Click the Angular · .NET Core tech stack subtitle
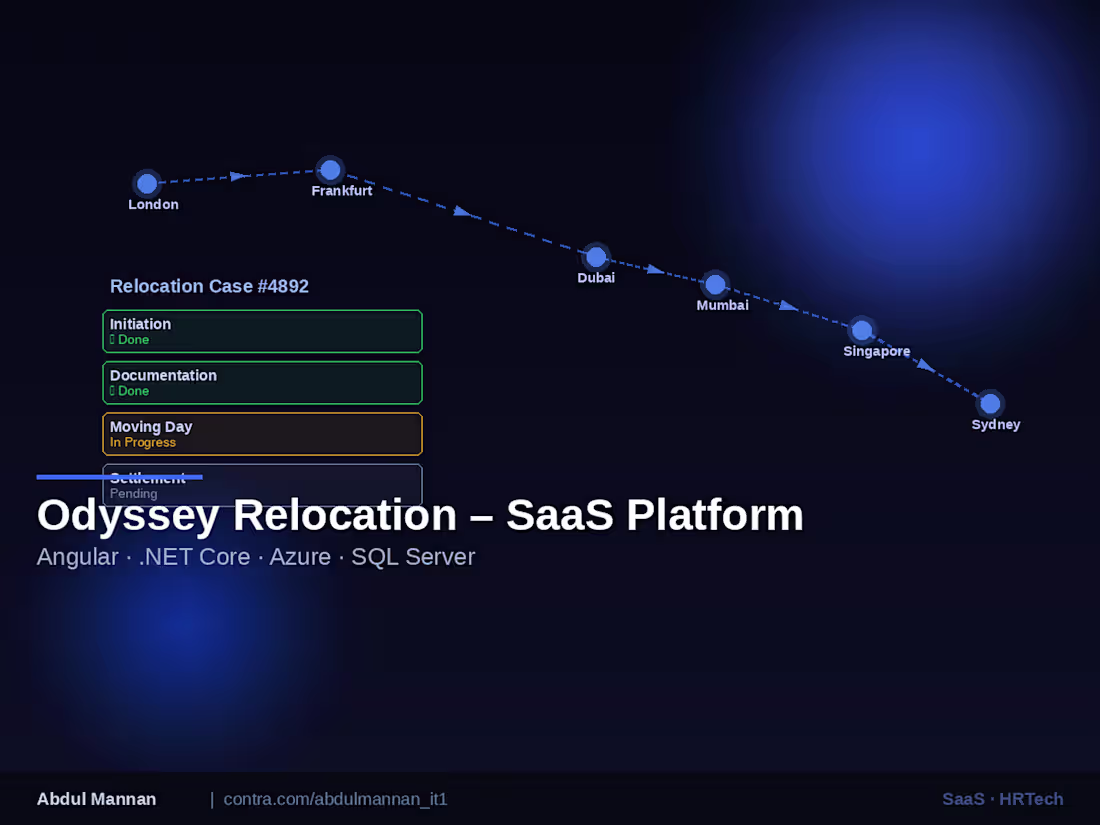This screenshot has width=1100, height=825. [x=255, y=557]
